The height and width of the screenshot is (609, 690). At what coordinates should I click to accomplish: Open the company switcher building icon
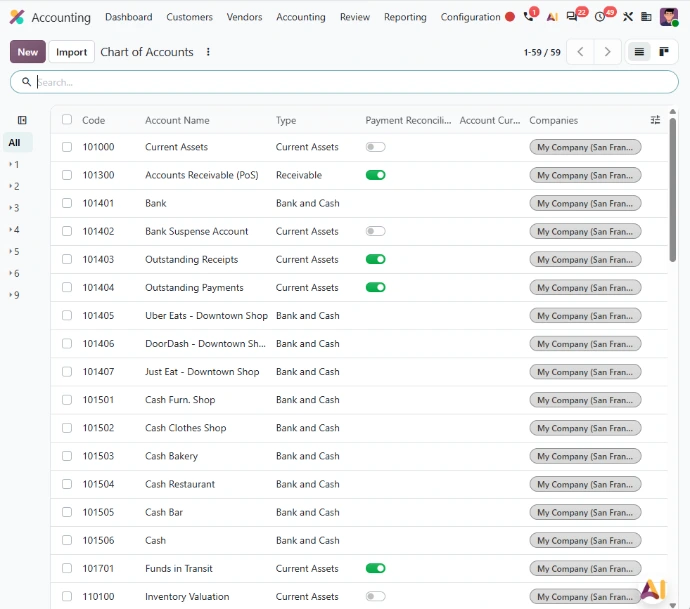point(646,17)
